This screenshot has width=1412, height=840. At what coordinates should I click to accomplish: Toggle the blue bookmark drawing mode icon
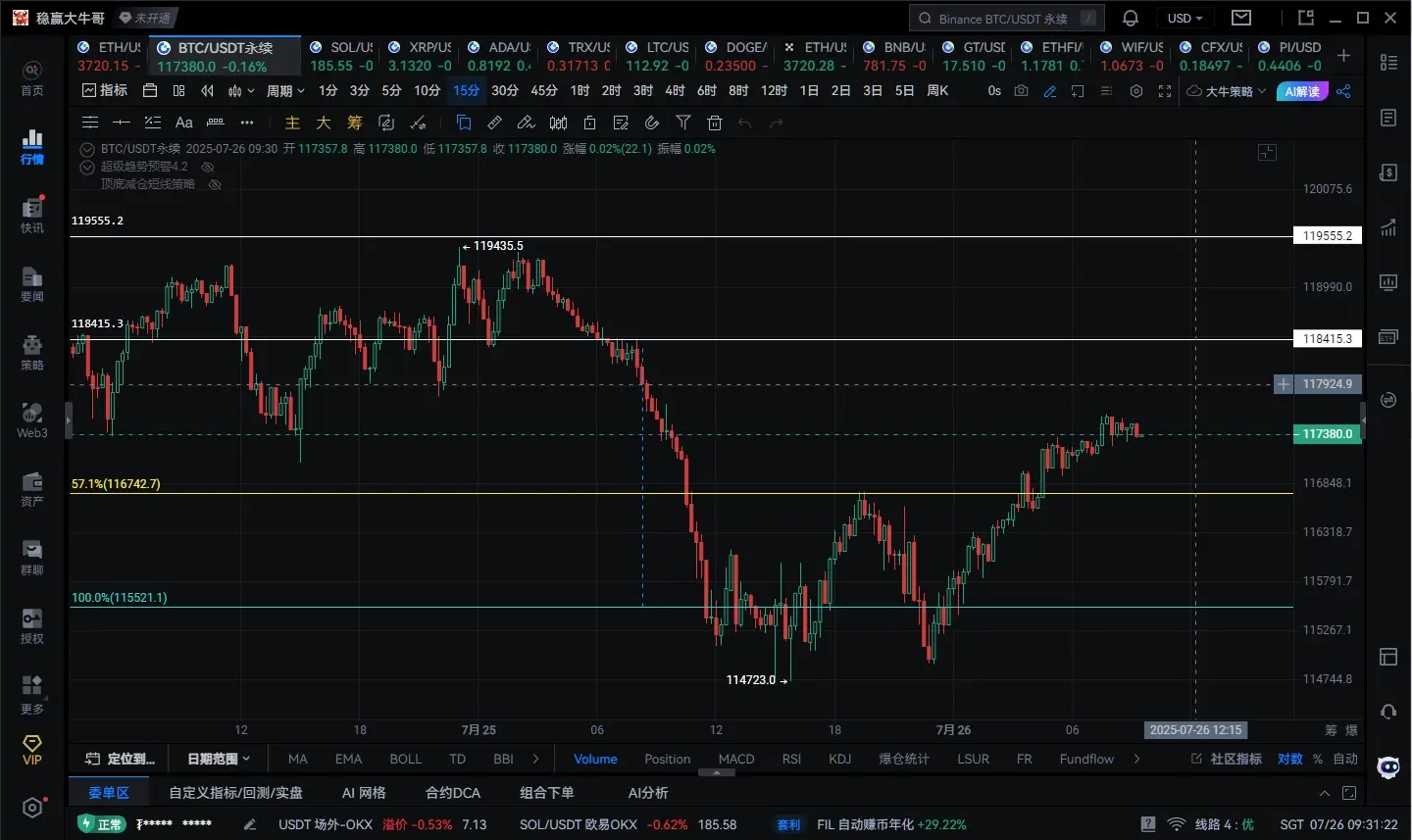(x=464, y=123)
